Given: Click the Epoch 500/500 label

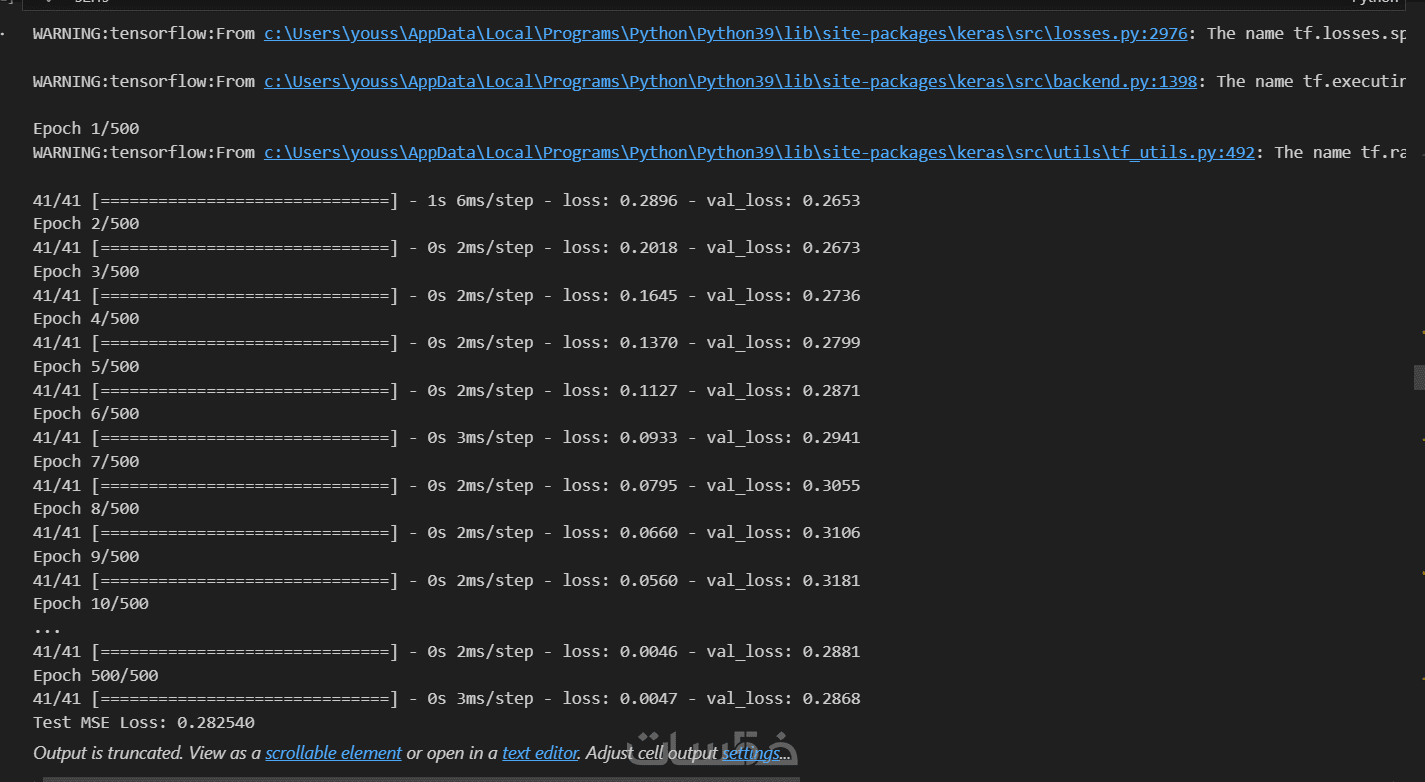Looking at the screenshot, I should coord(95,676).
